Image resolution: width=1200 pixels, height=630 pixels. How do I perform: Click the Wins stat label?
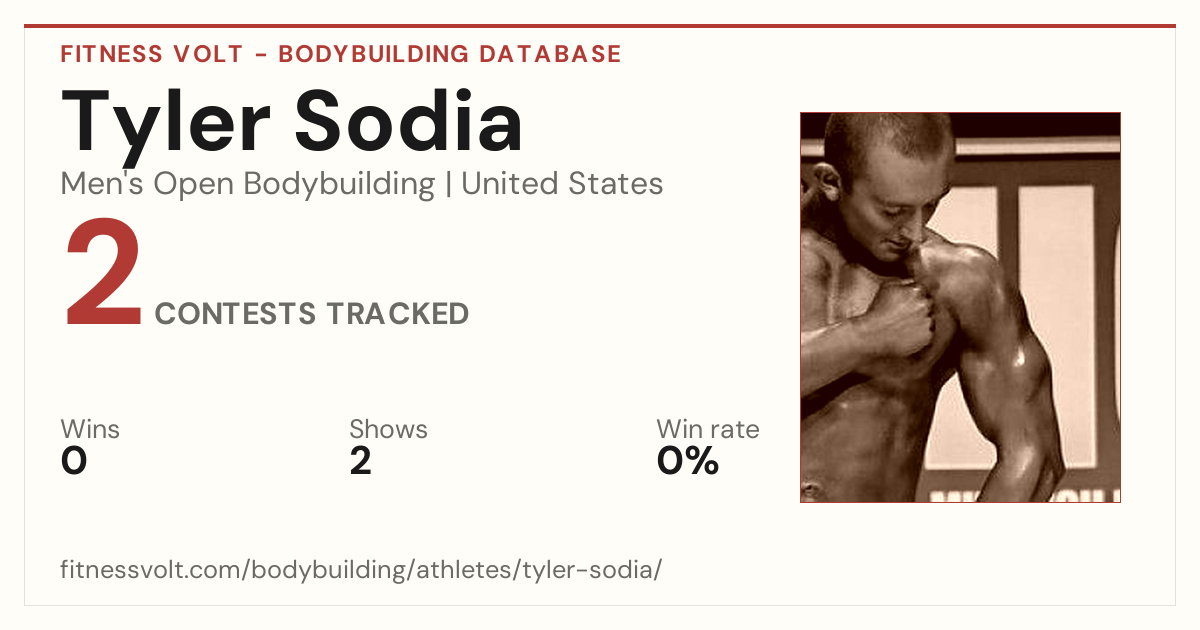click(x=90, y=430)
